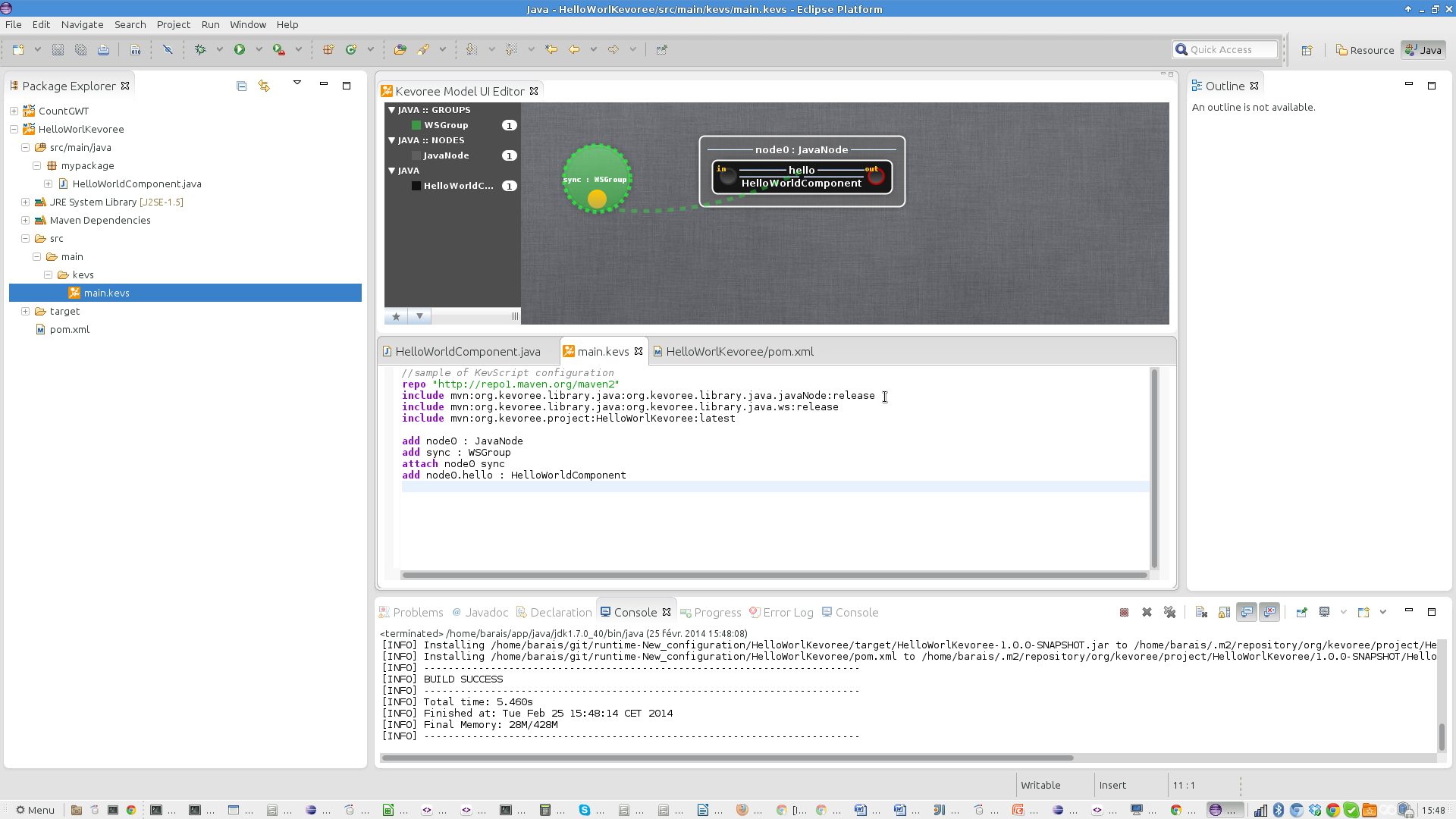Switch to the Java perspective
The image size is (1456, 819).
pyautogui.click(x=1423, y=50)
